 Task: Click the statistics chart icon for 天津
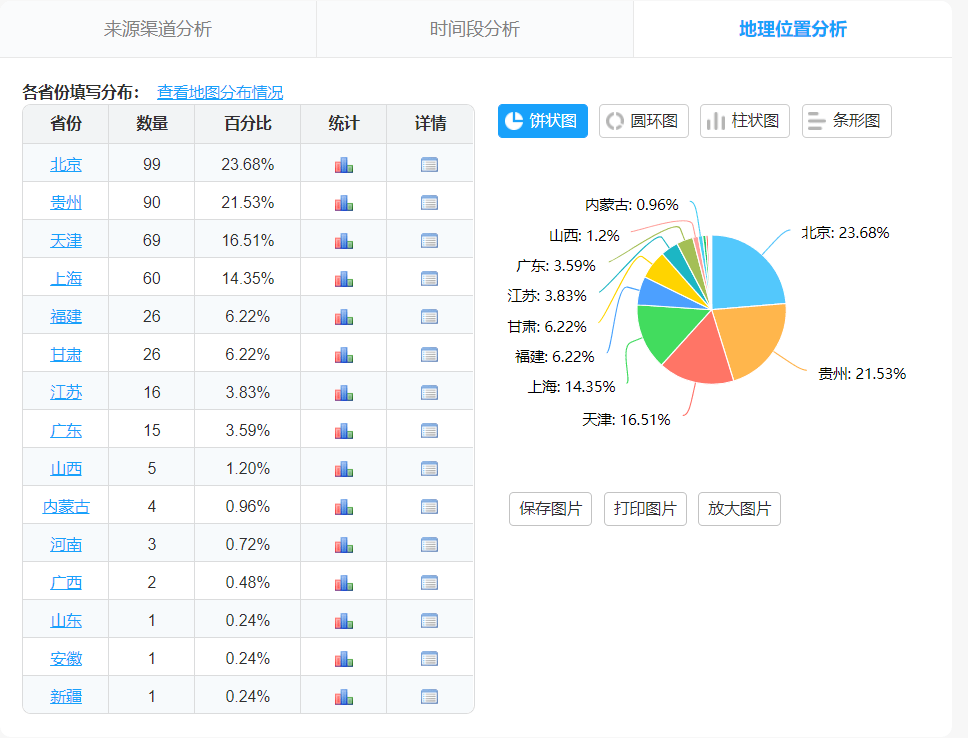tap(344, 240)
